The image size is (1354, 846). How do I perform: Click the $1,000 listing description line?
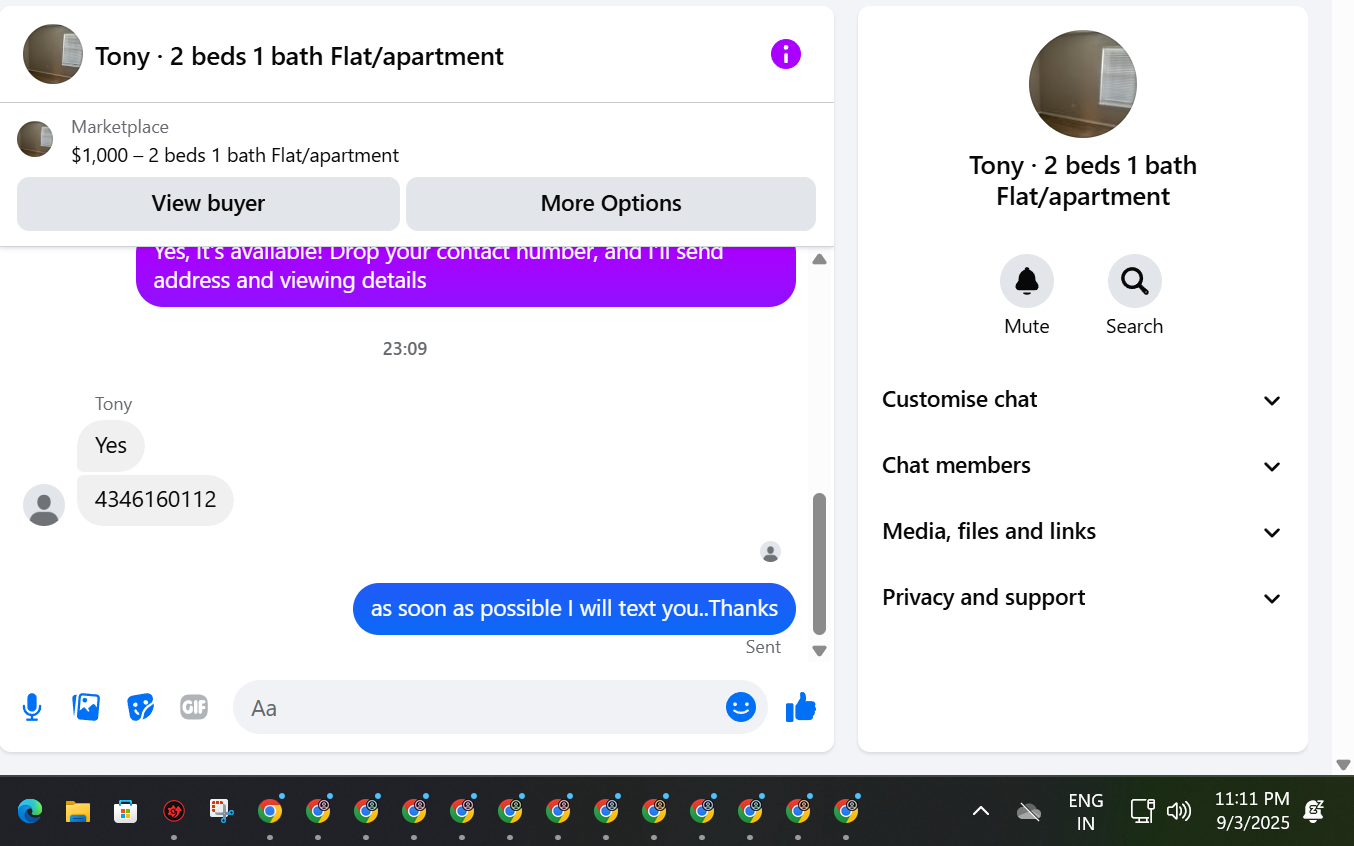(235, 155)
